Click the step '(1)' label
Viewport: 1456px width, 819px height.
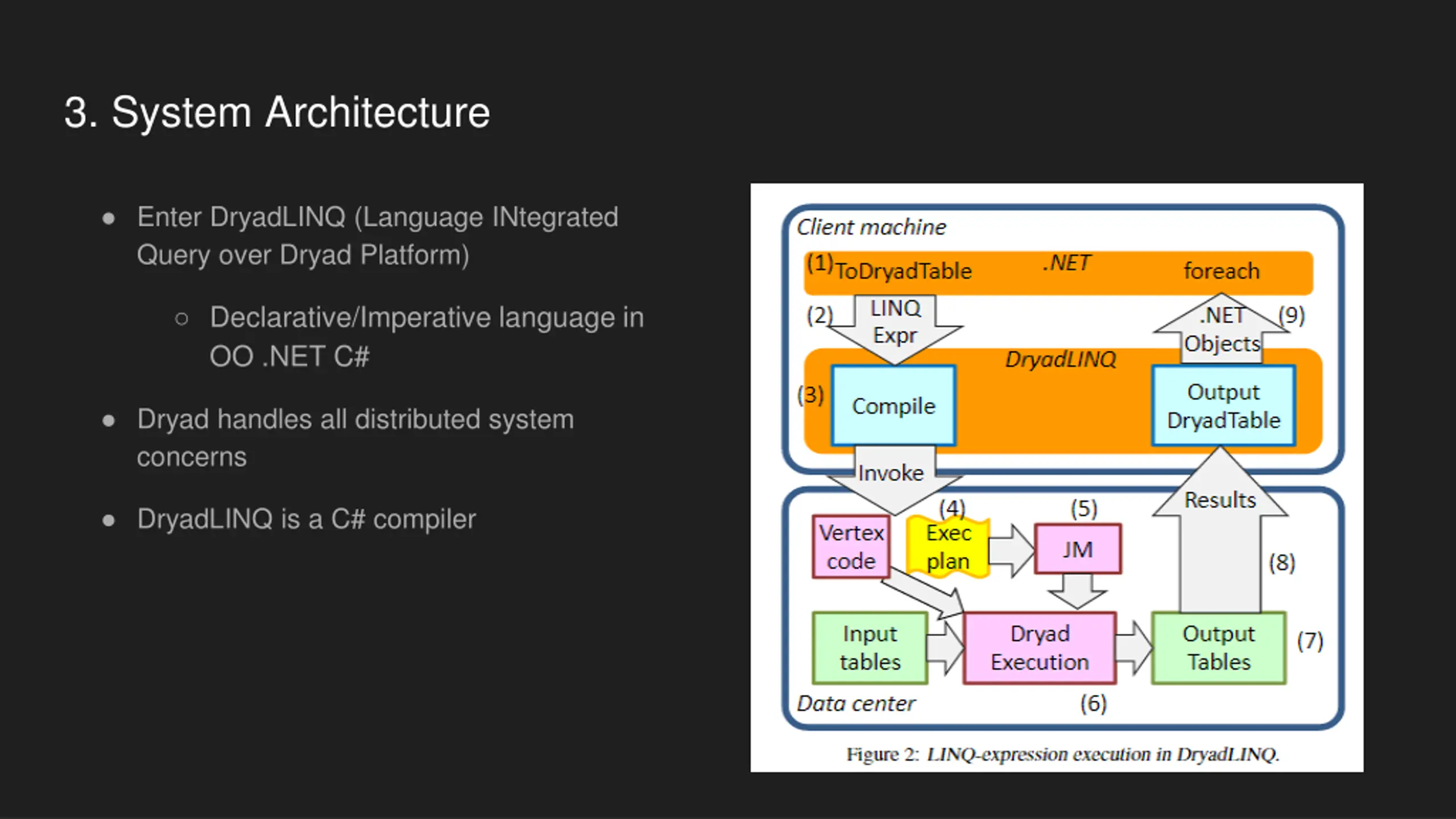click(820, 263)
